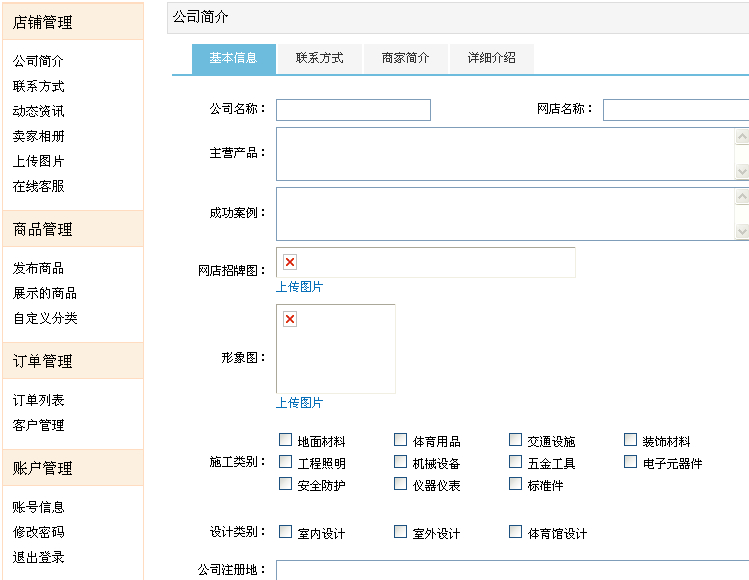Open 订单列表 from sidebar menu

click(x=39, y=400)
